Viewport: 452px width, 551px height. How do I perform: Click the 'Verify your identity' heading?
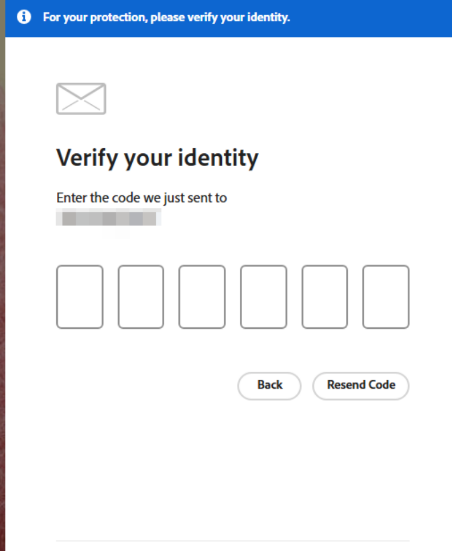[x=157, y=158]
